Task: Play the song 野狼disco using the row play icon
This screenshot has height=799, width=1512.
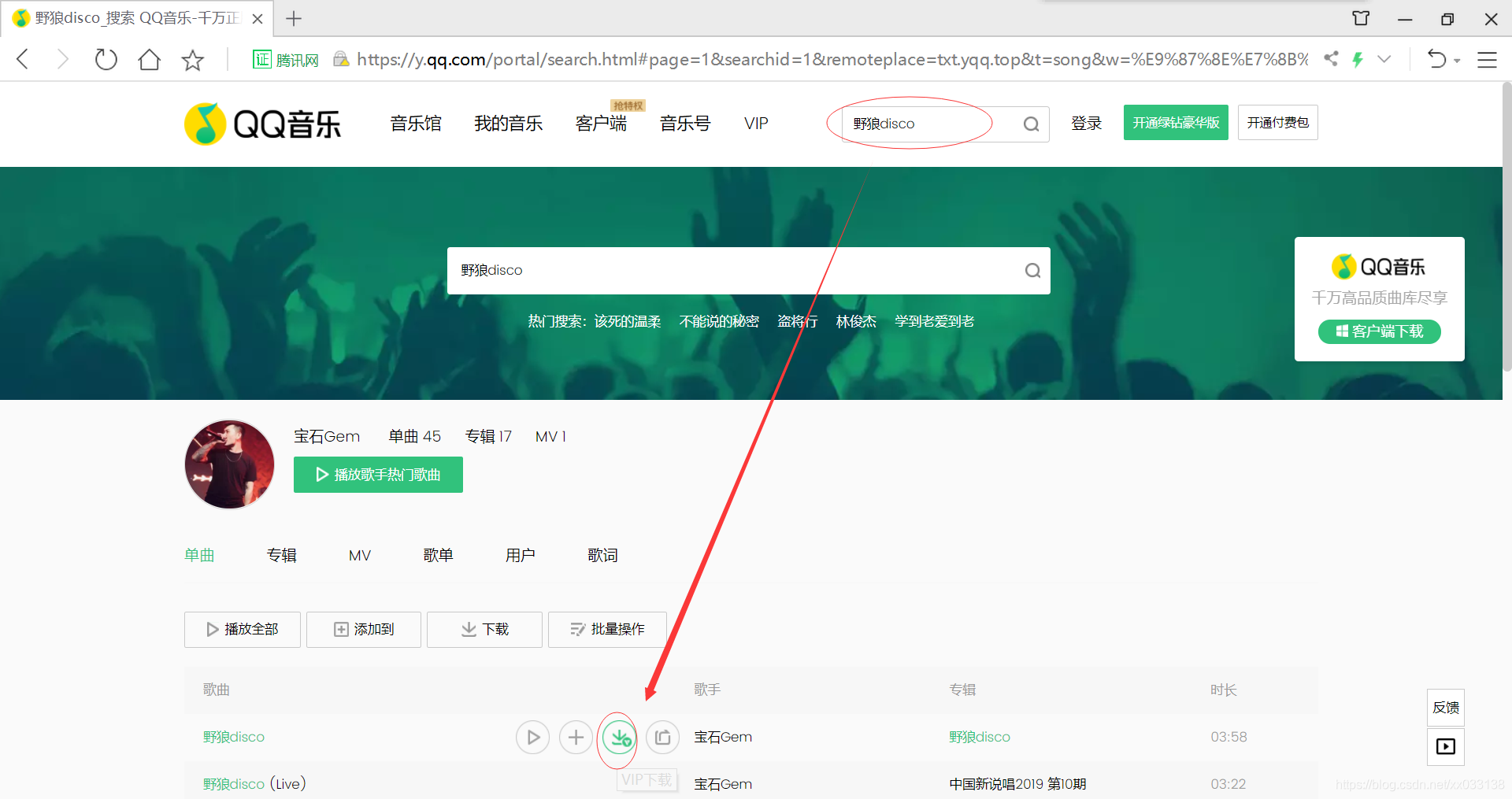Action: point(532,737)
